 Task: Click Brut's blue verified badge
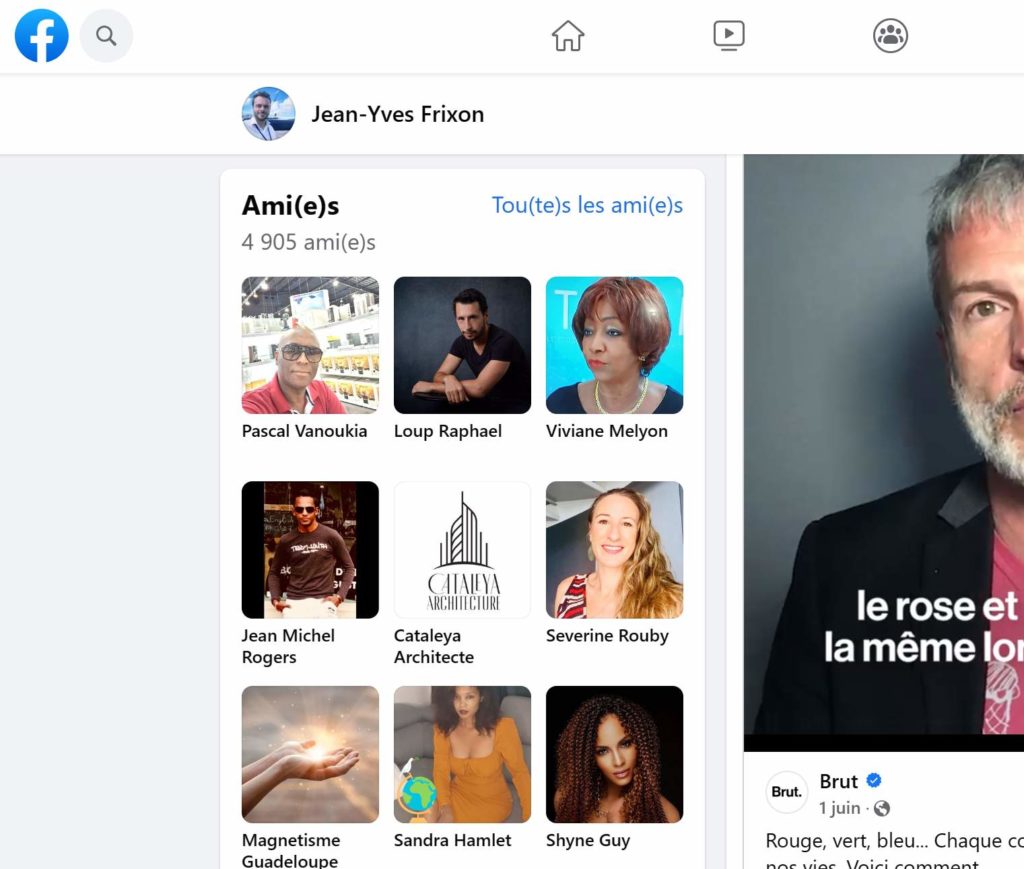click(x=874, y=780)
